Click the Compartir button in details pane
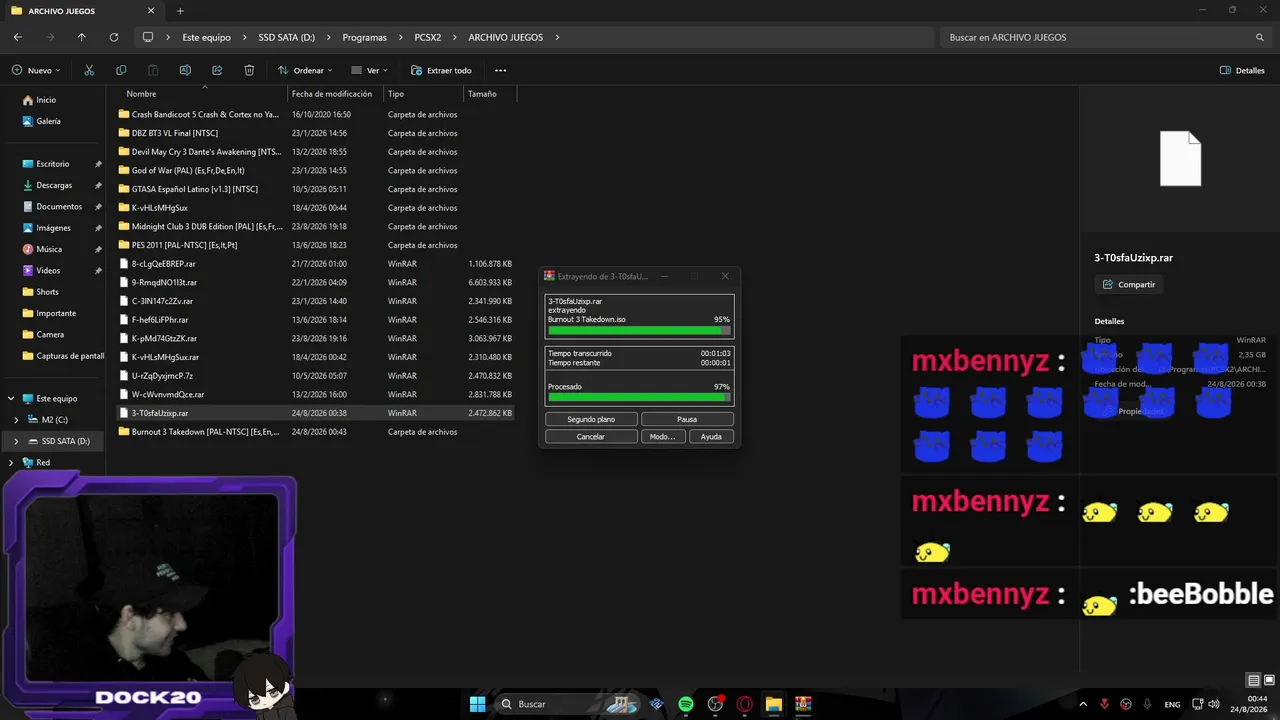Viewport: 1280px width, 720px height. pyautogui.click(x=1129, y=284)
